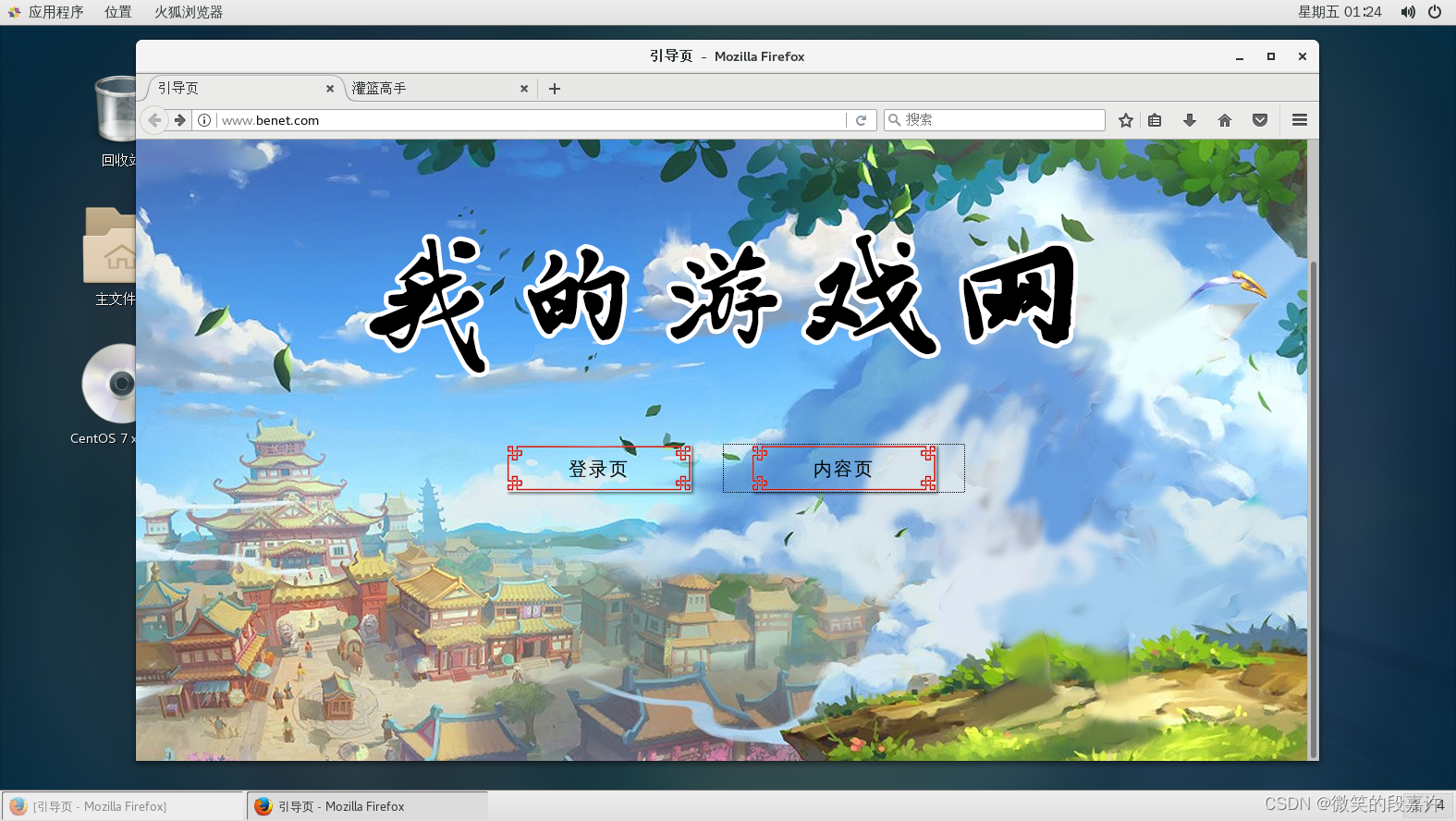The image size is (1456, 821).
Task: Open the power icon in top bar
Action: [1435, 12]
